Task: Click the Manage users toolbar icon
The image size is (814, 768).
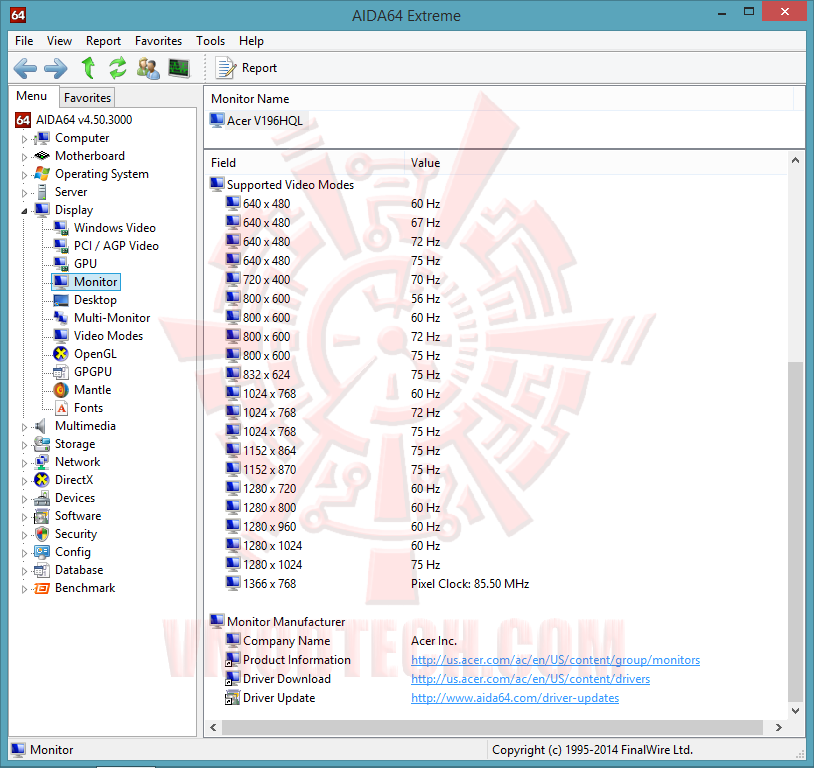Action: 148,68
